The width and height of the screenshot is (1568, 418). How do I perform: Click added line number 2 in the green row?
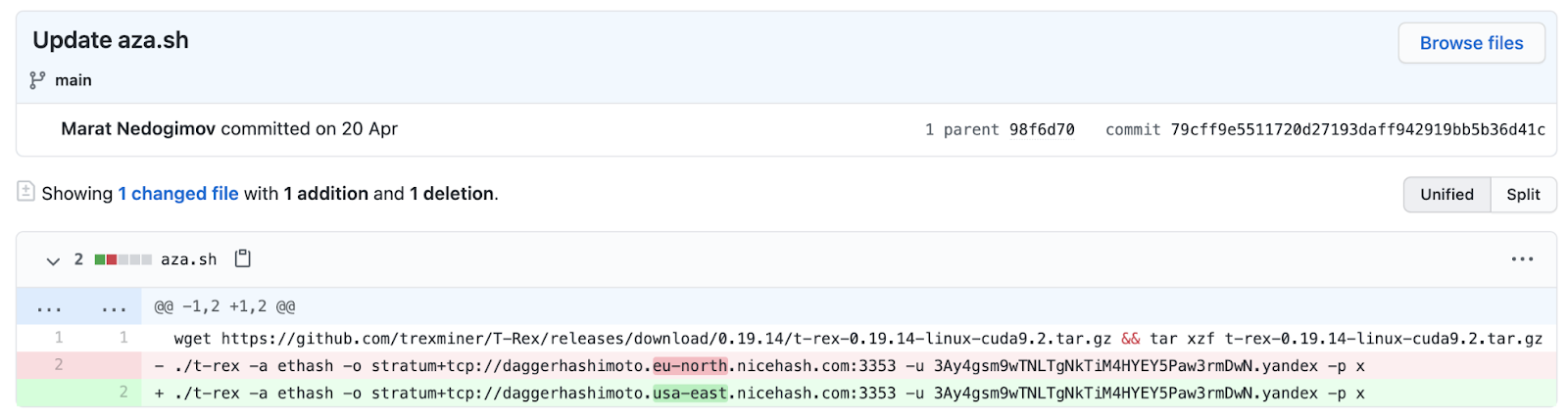pos(123,393)
